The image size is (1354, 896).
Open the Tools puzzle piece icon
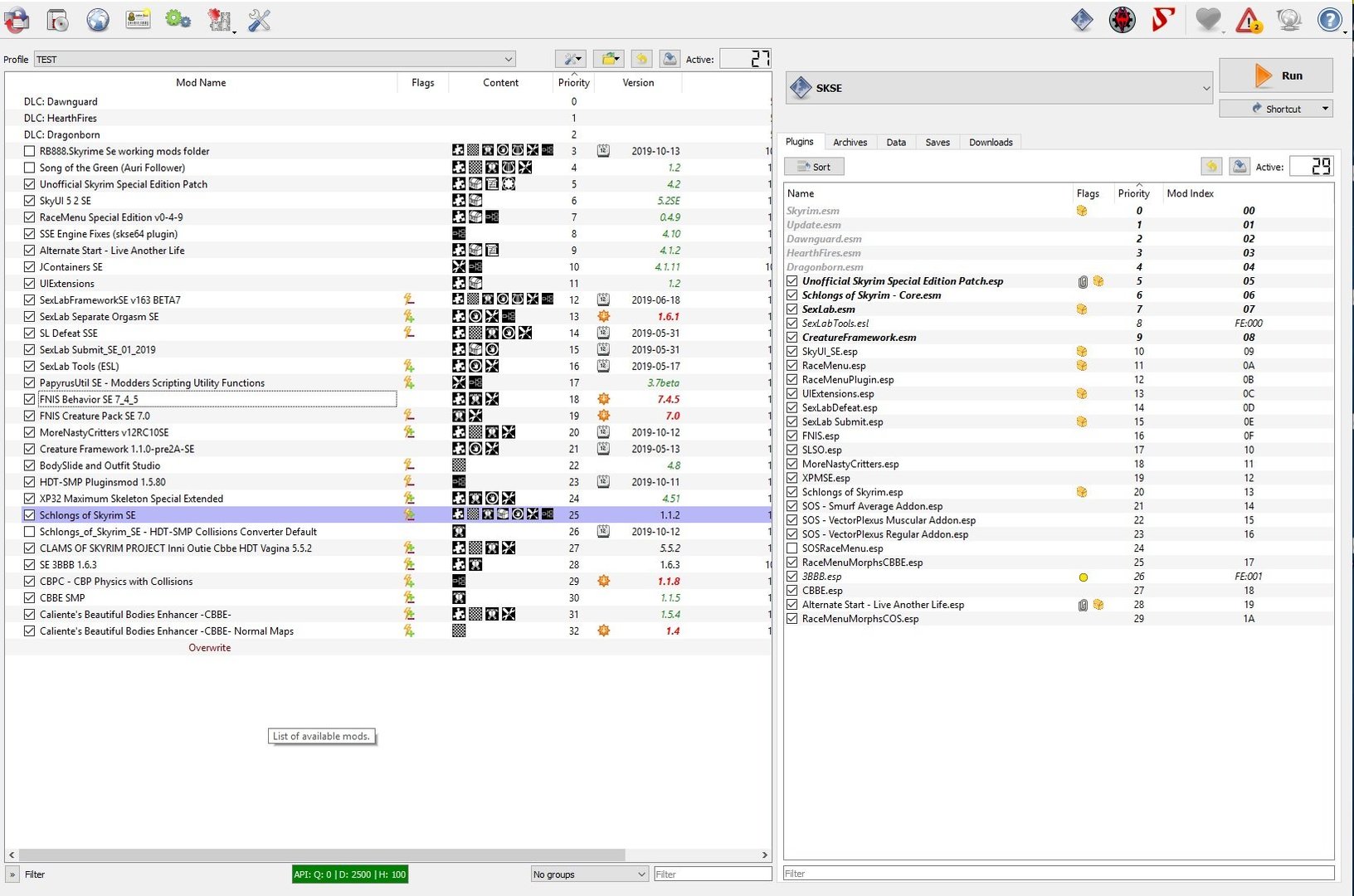219,20
